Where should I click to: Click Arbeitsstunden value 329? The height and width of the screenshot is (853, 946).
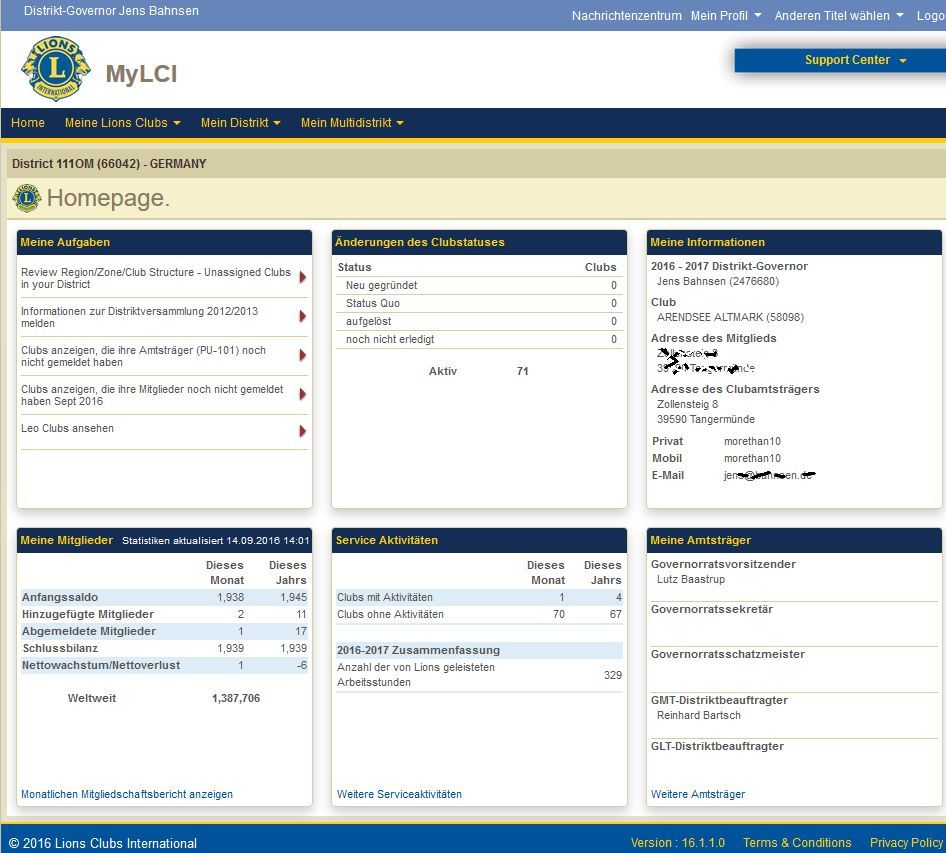(x=612, y=675)
